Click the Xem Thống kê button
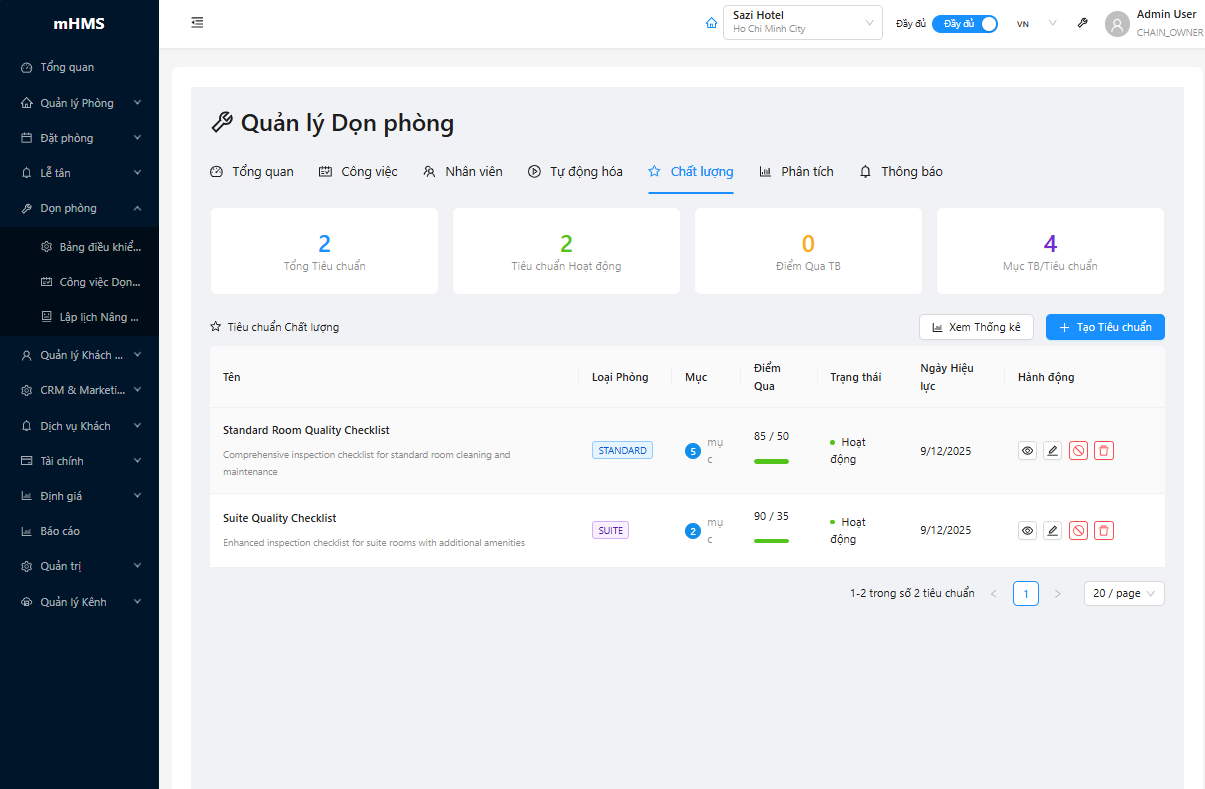The height and width of the screenshot is (789, 1205). click(975, 327)
